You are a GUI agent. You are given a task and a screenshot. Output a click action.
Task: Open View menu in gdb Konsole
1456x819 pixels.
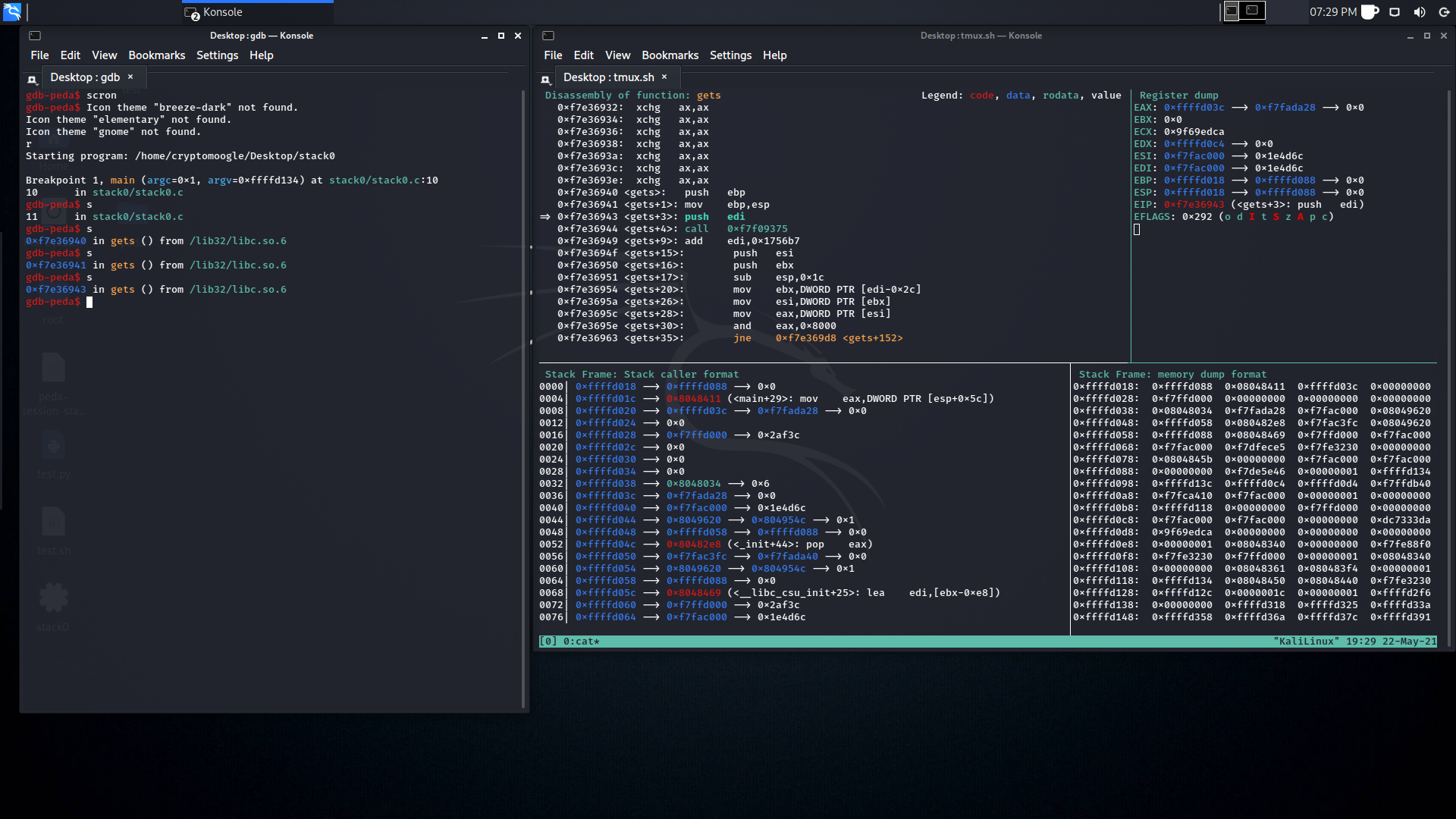point(105,55)
